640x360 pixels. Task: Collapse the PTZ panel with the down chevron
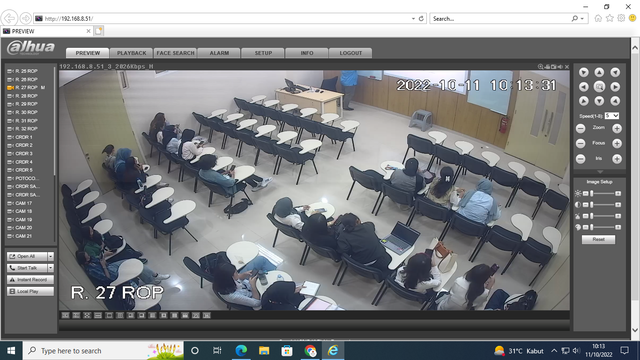pos(599,172)
